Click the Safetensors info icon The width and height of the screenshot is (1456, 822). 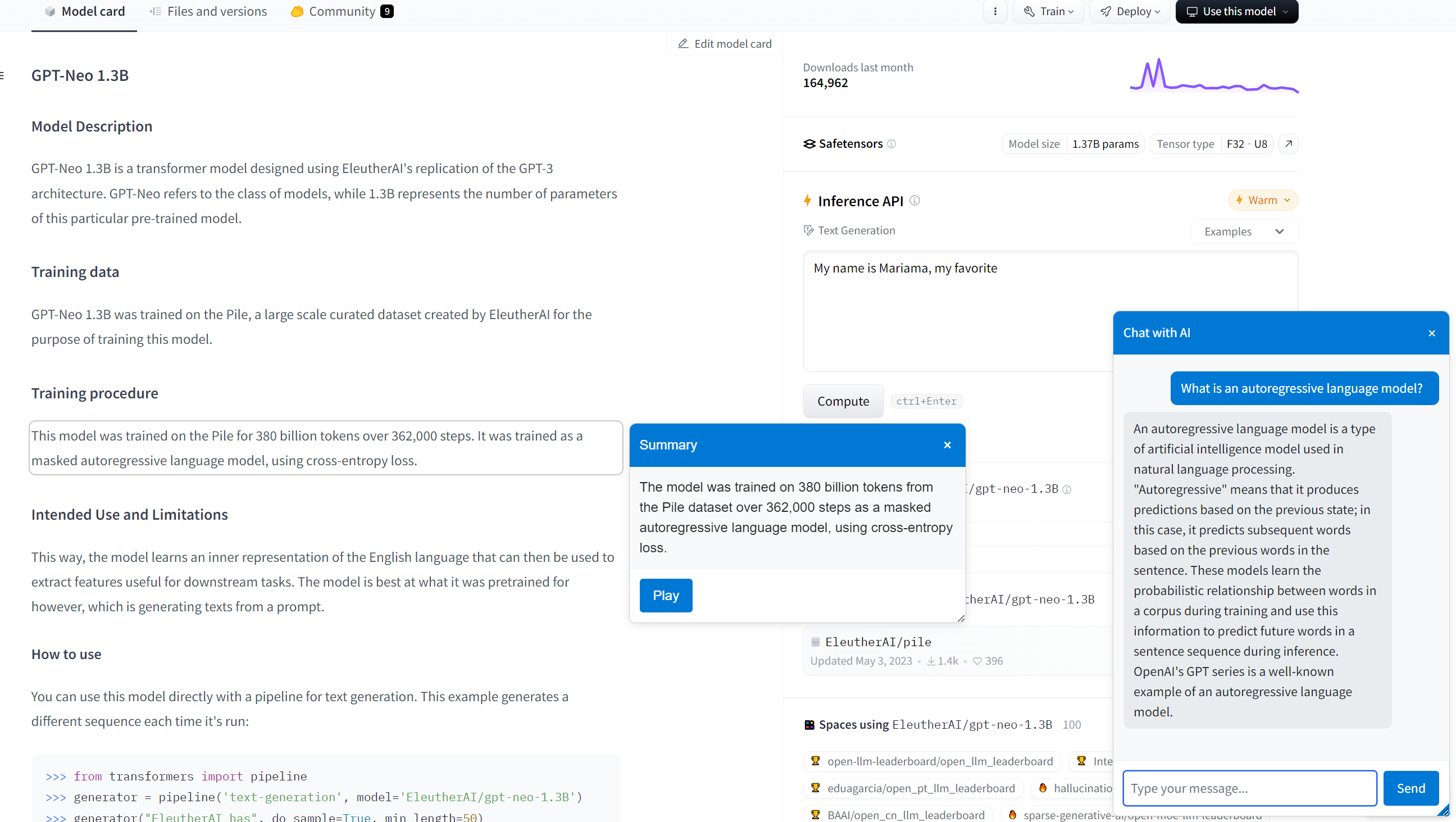coord(891,144)
